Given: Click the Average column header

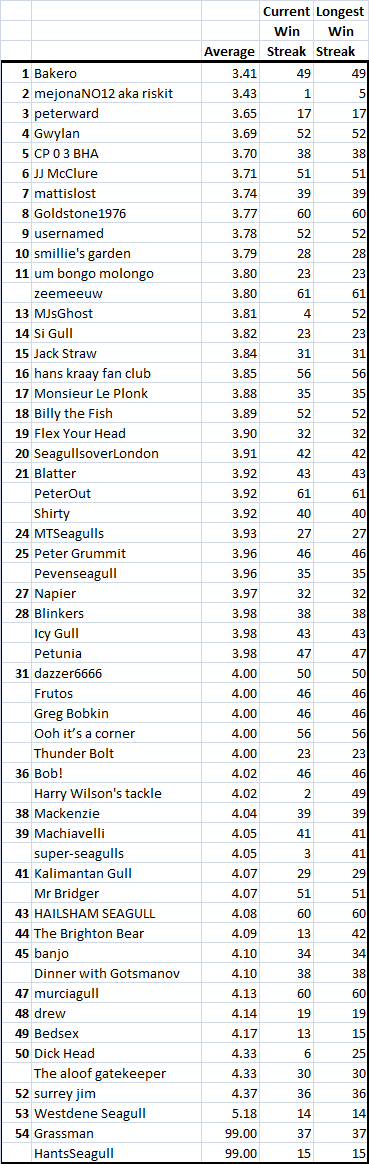Looking at the screenshot, I should [230, 51].
